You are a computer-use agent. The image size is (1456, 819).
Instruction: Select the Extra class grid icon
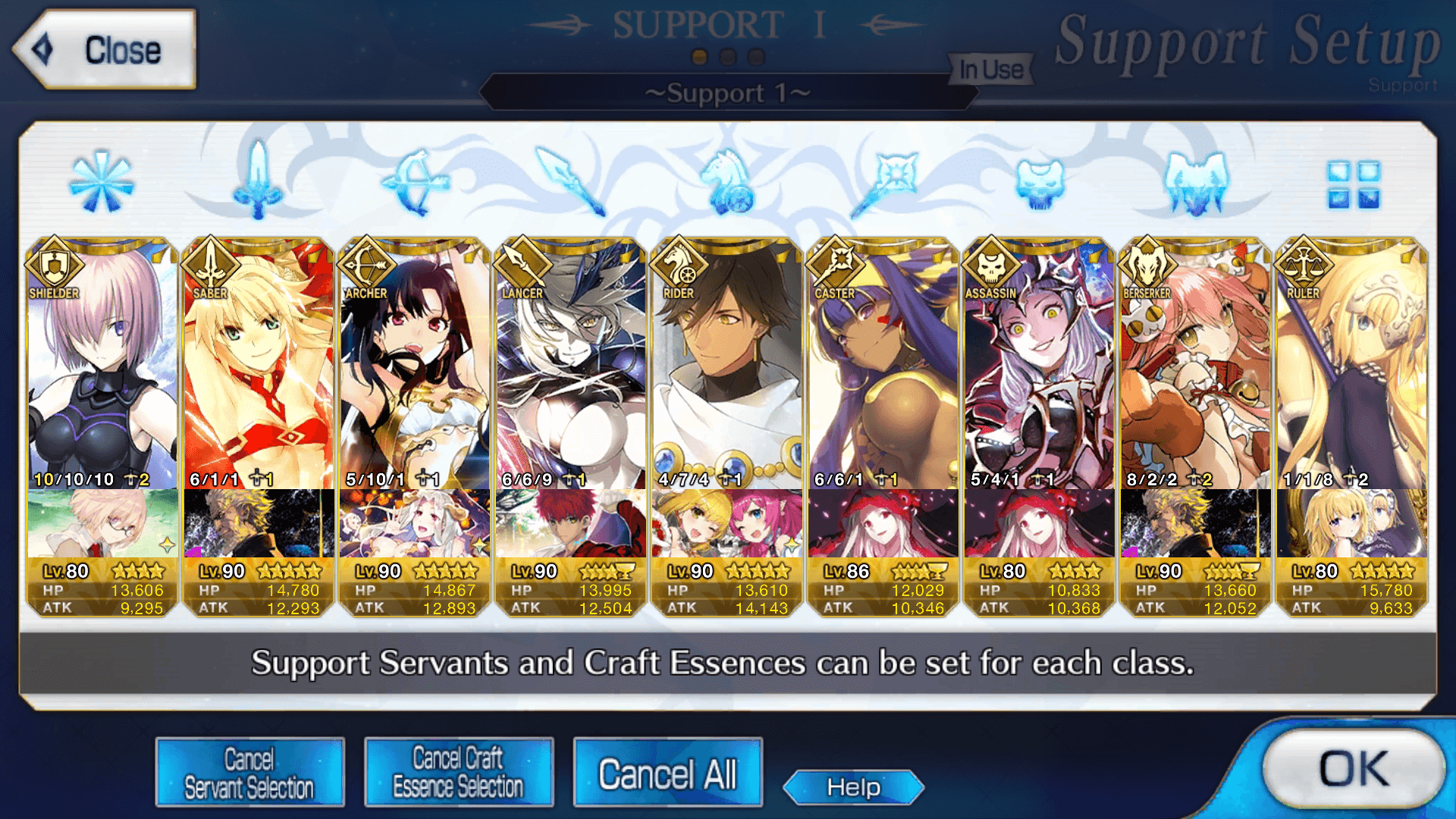(1354, 184)
